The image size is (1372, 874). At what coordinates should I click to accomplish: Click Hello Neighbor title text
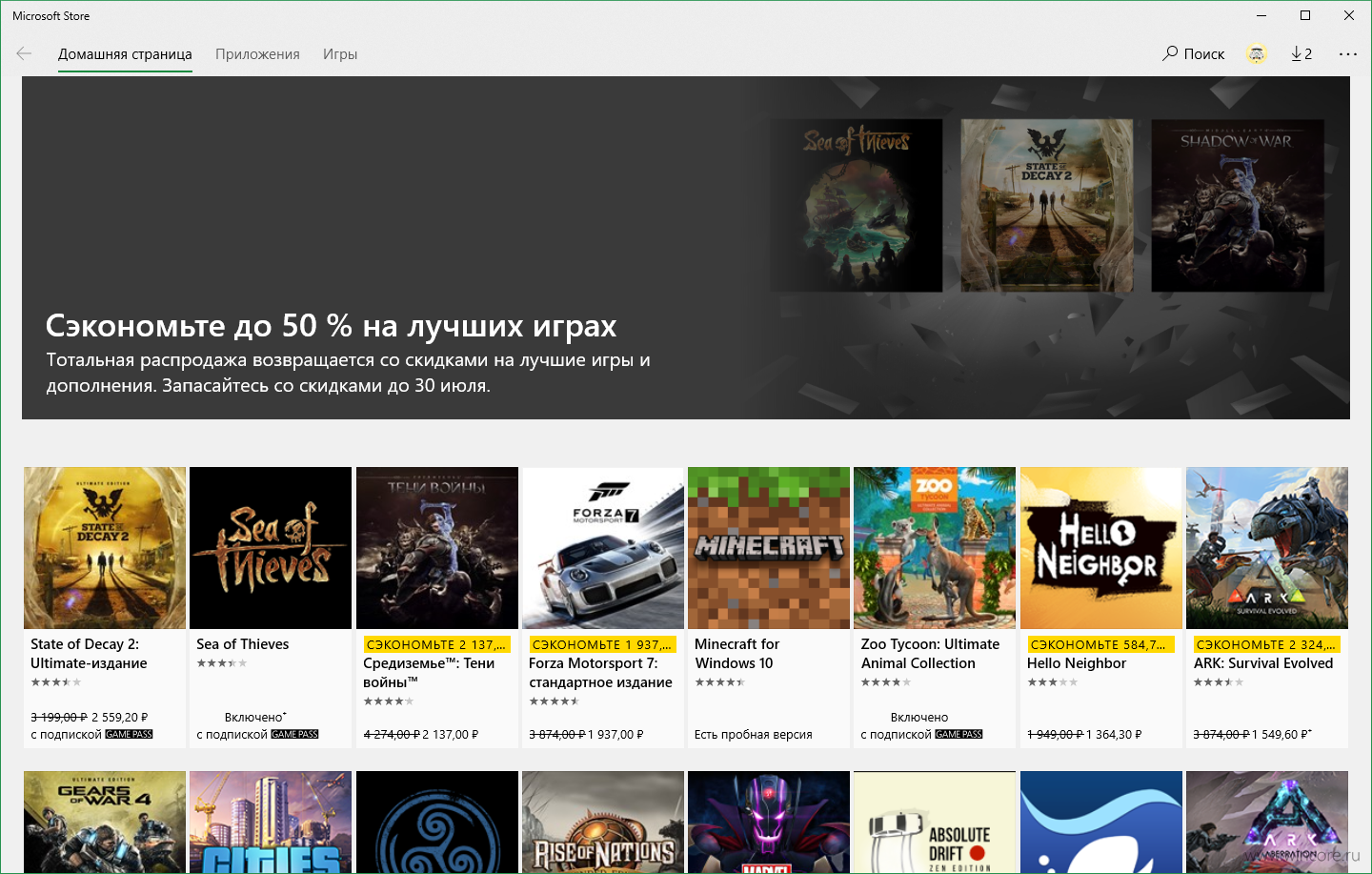tap(1077, 663)
